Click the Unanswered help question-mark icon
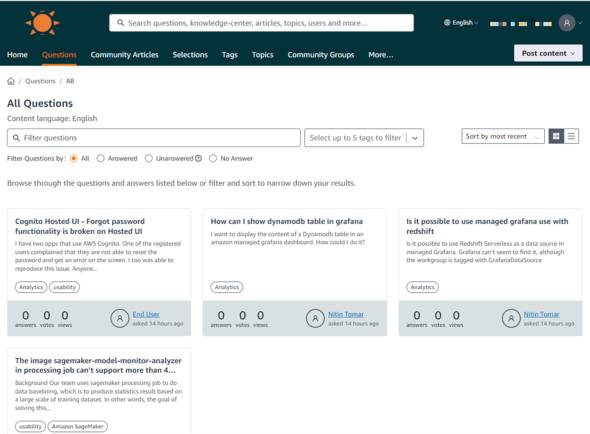Image resolution: width=590 pixels, height=434 pixels. click(x=198, y=158)
